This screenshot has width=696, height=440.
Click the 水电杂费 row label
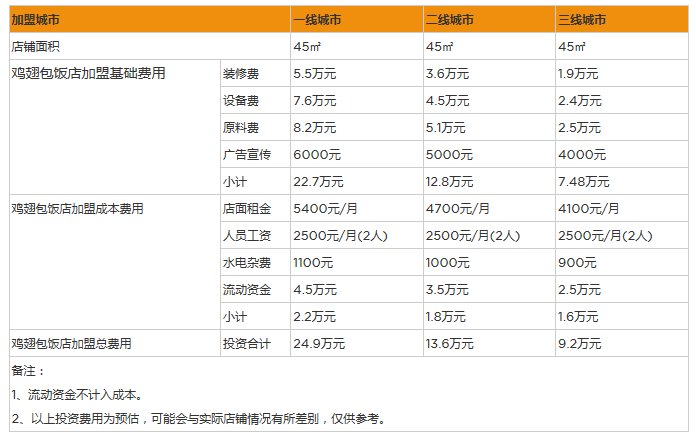pyautogui.click(x=246, y=263)
